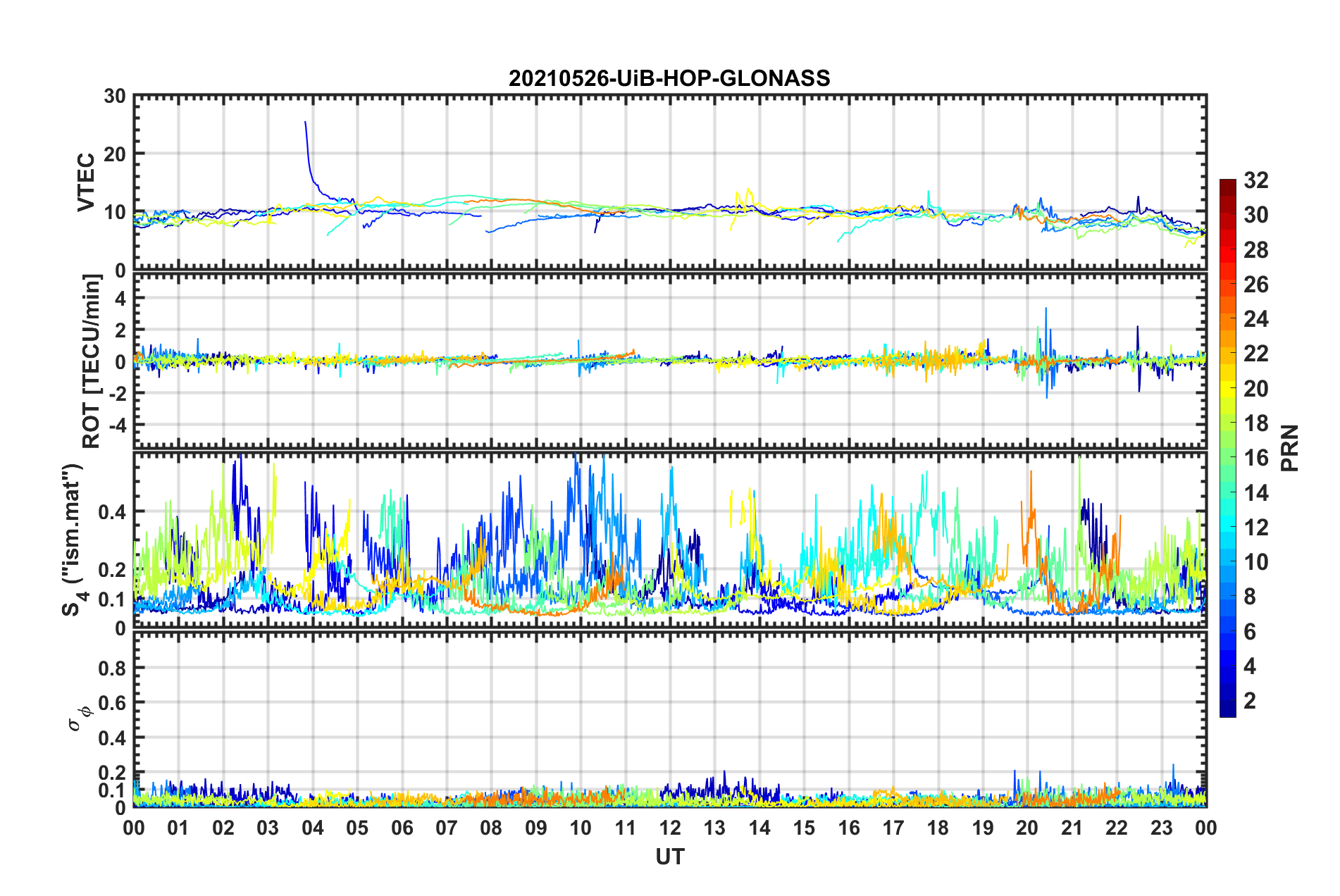Screen dimensions: 1340x896
Task: Click the 30 tick on the VTEC axis
Action: click(x=114, y=97)
